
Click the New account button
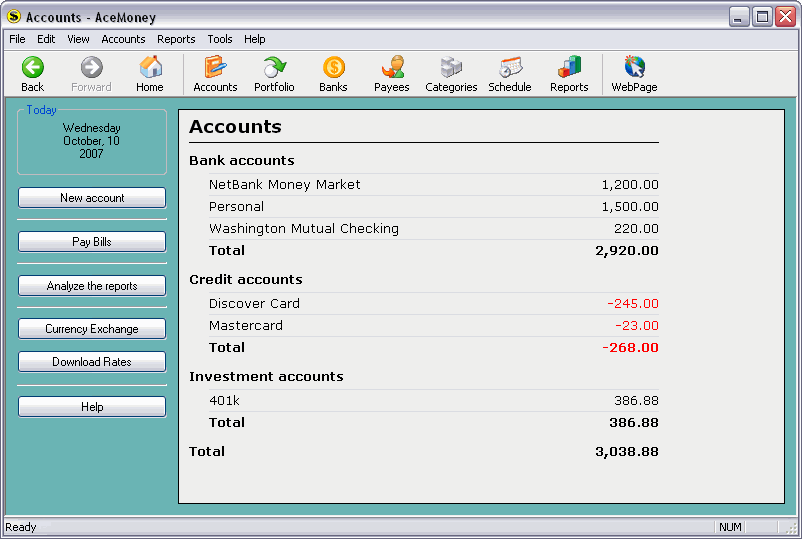pyautogui.click(x=92, y=198)
